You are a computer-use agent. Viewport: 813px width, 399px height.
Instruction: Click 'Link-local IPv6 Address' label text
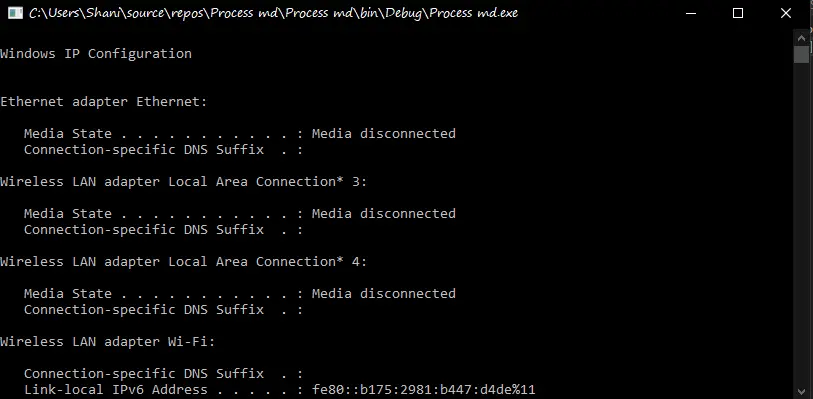coord(116,390)
